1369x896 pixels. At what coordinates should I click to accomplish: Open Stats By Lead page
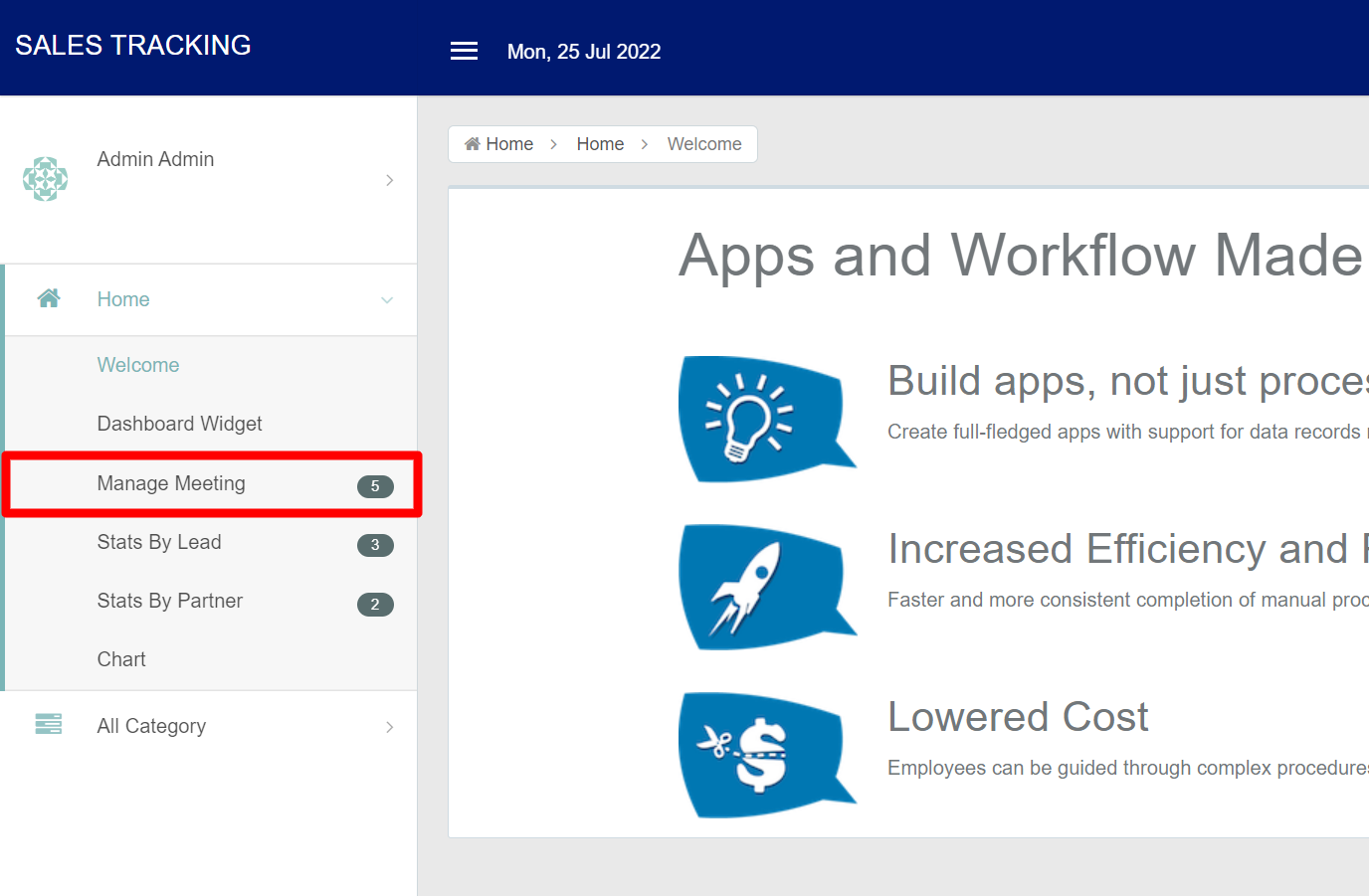(x=159, y=542)
